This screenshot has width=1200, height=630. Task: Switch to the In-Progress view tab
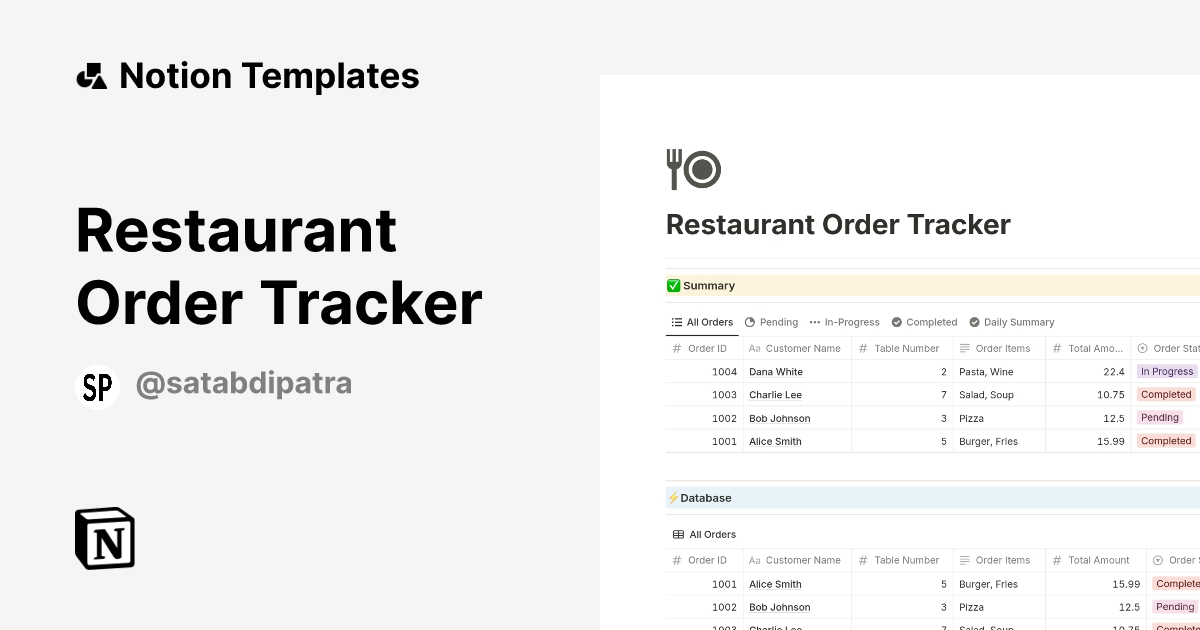coord(845,322)
